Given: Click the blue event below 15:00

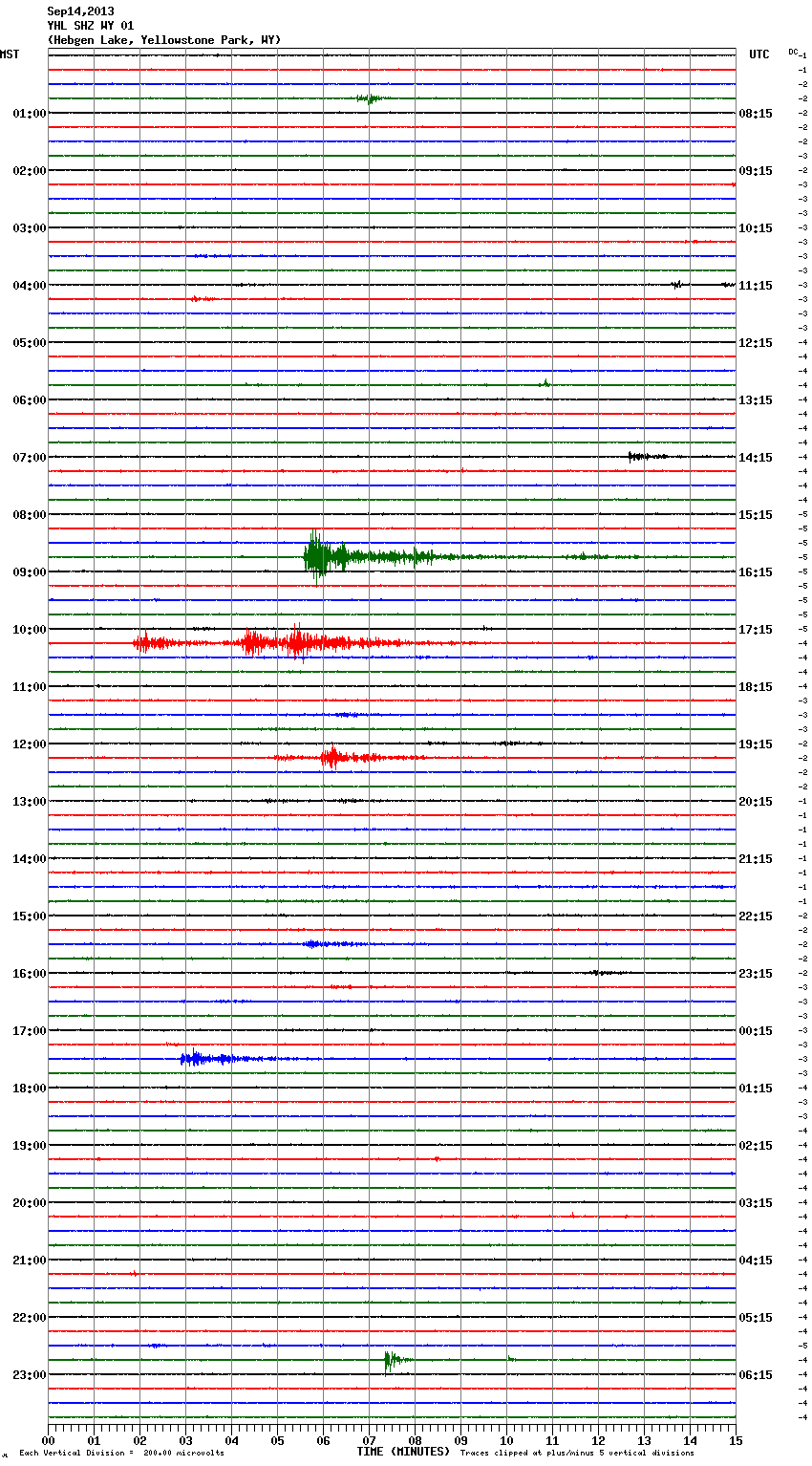Looking at the screenshot, I should click(x=334, y=944).
